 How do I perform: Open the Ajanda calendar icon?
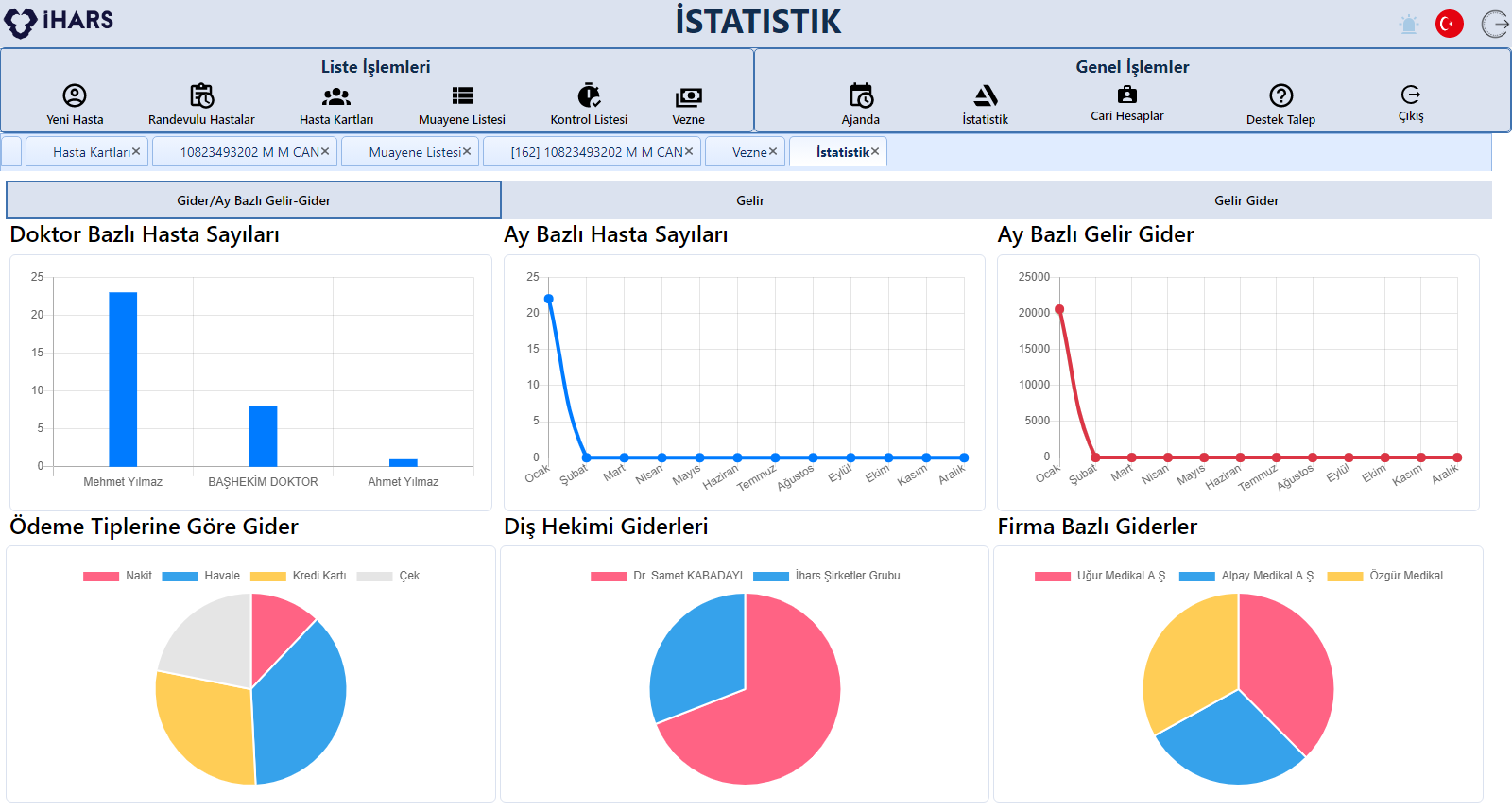pos(861,95)
